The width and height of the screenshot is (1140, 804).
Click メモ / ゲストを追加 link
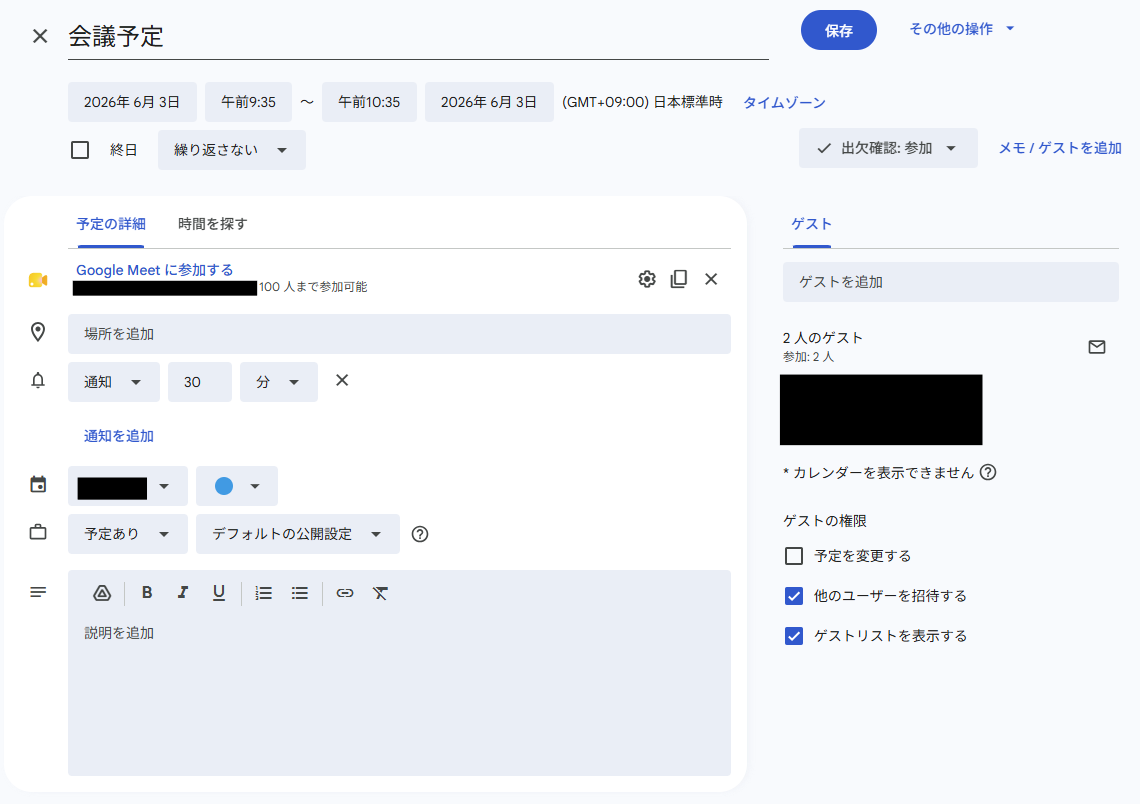(x=1059, y=148)
